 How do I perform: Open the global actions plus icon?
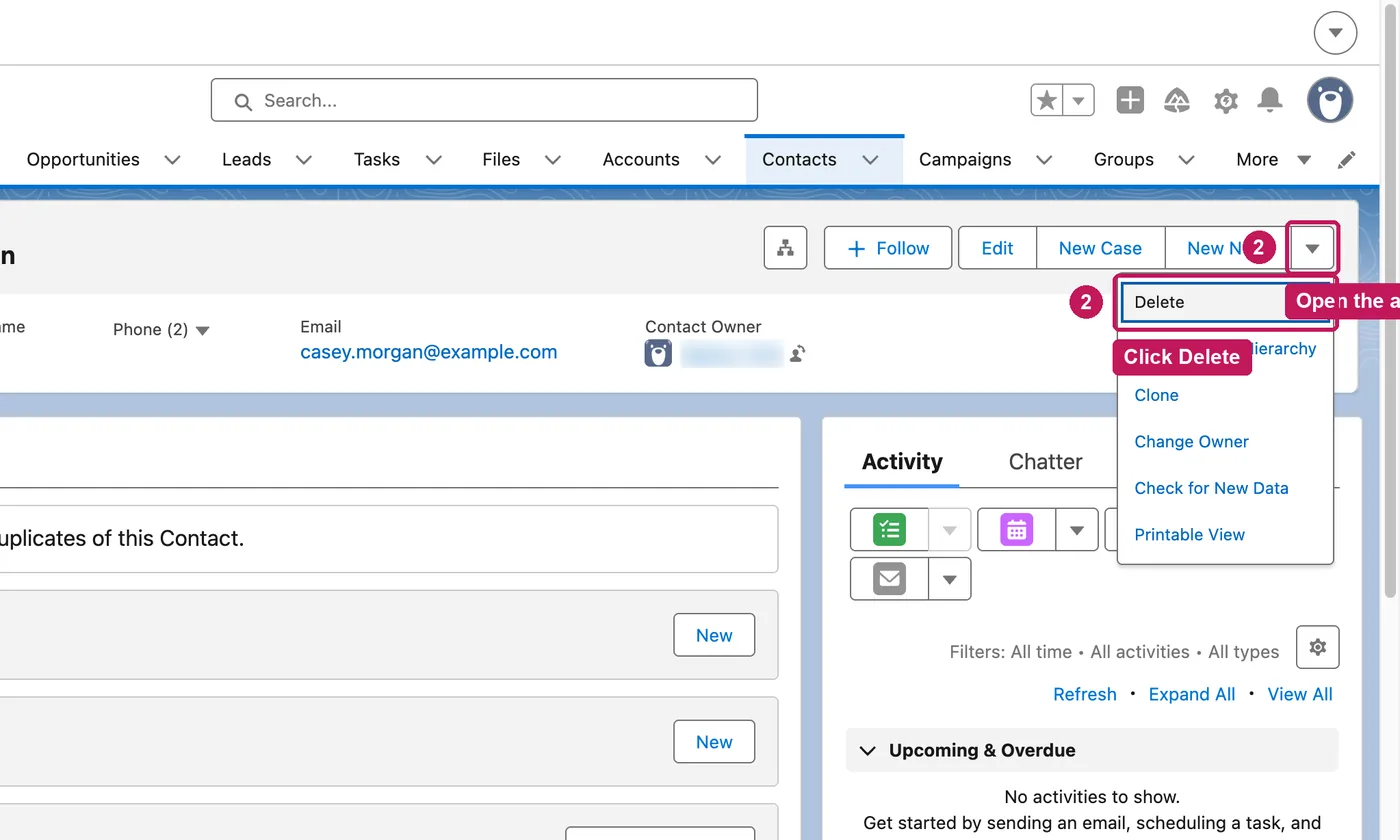(1130, 100)
